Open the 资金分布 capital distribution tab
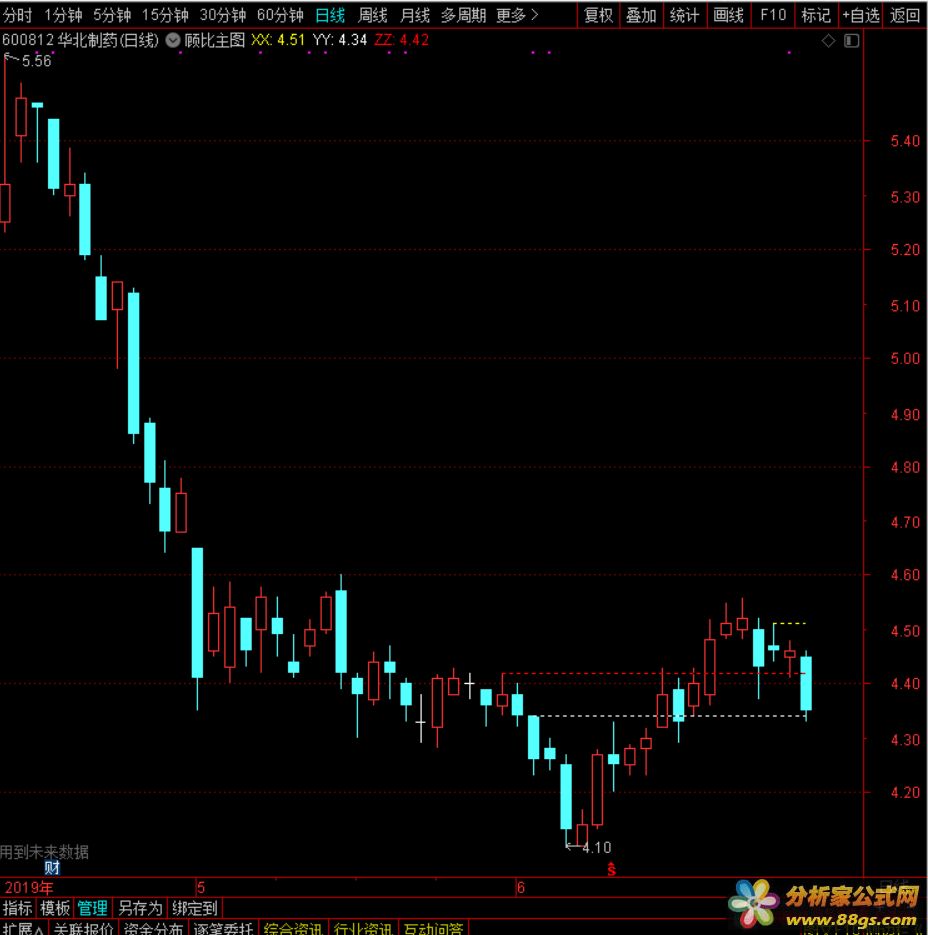This screenshot has width=928, height=935. click(x=153, y=928)
